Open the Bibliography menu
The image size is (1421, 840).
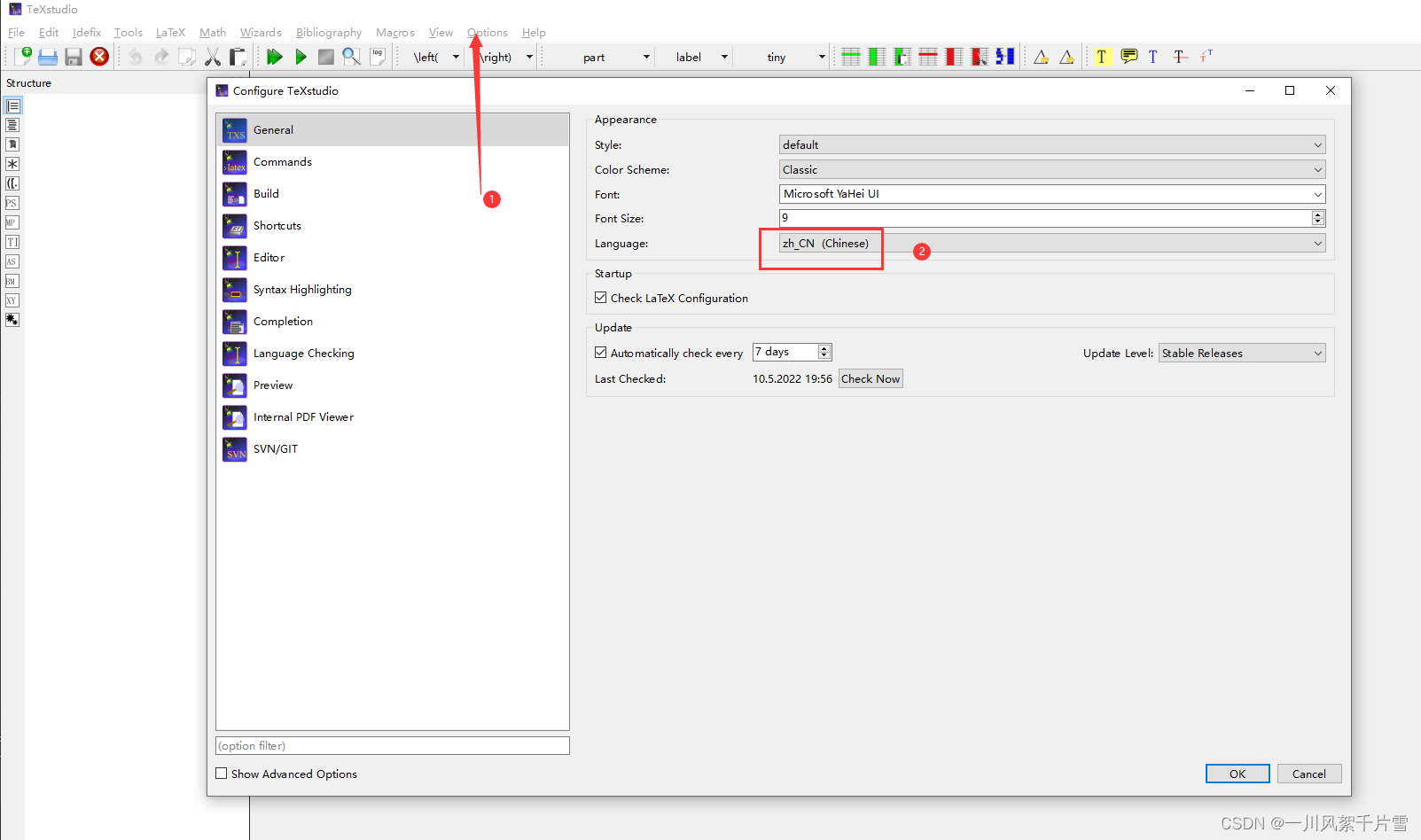click(x=329, y=33)
